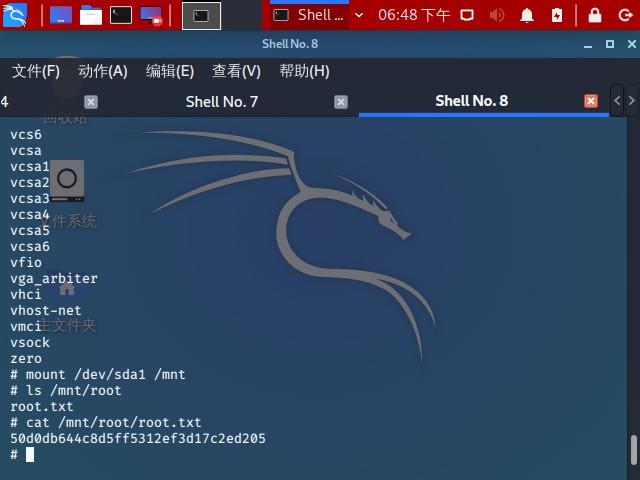Switch to Shell taskbar window button
Viewport: 640px width, 480px height.
click(309, 15)
